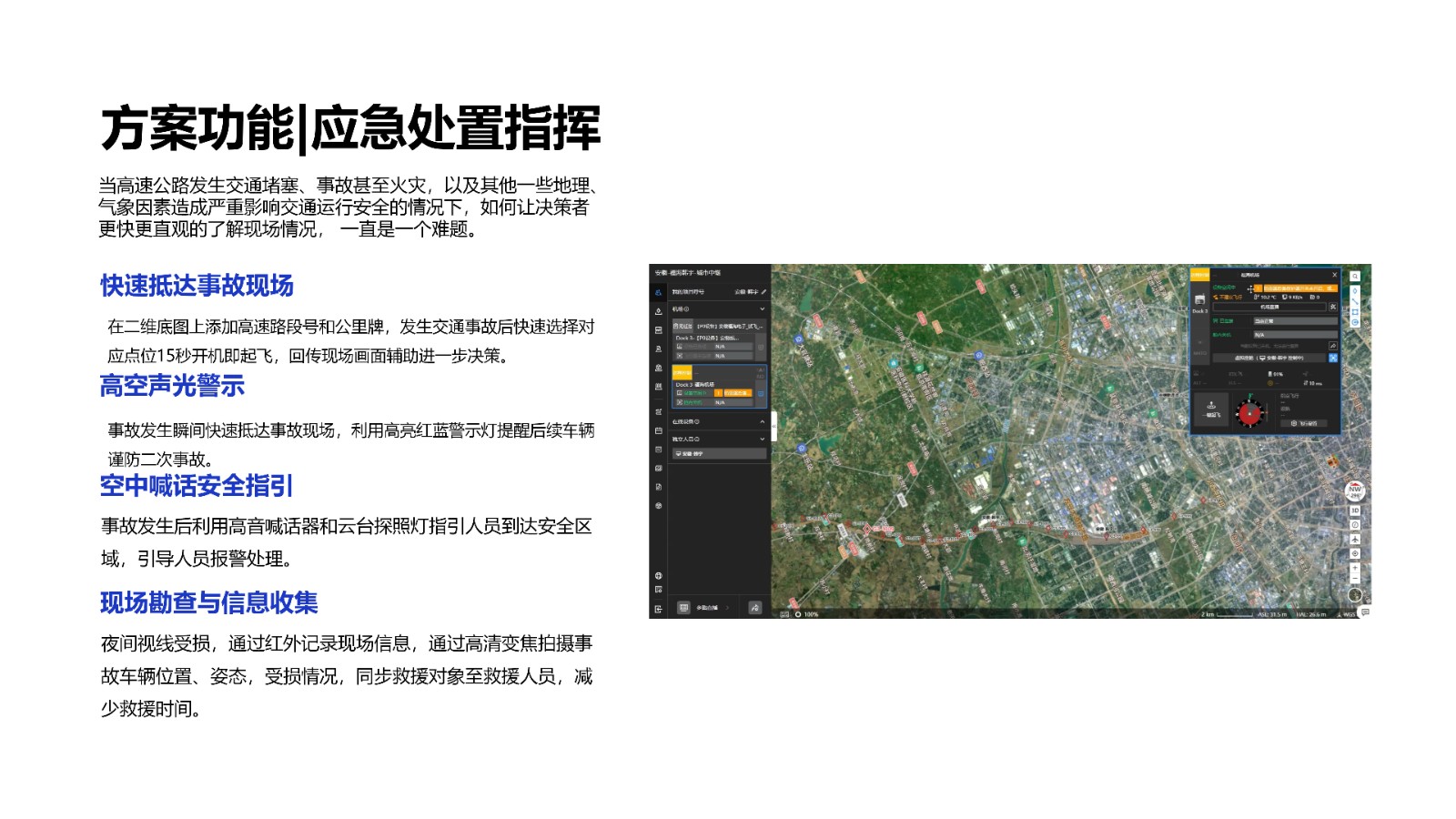The width and height of the screenshot is (1456, 819).
Task: Open the map search tool
Action: point(1355,277)
